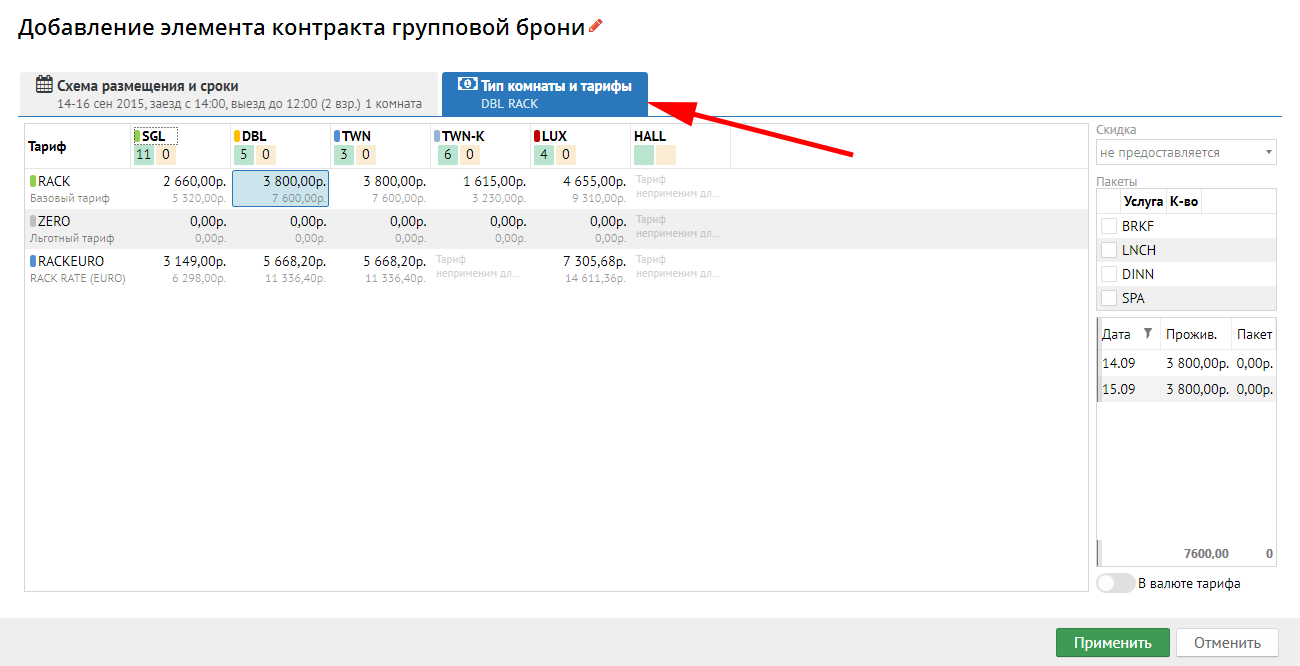Click the filter icon in Дата column

[1148, 334]
